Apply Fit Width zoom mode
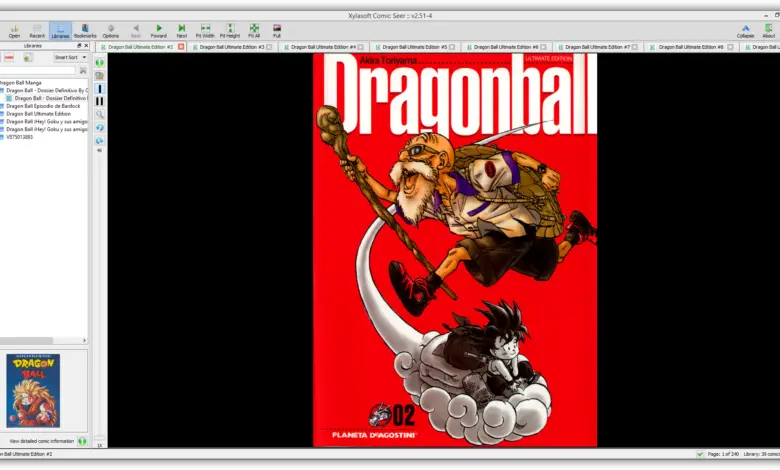Screen dimensions: 780x470 point(205,31)
